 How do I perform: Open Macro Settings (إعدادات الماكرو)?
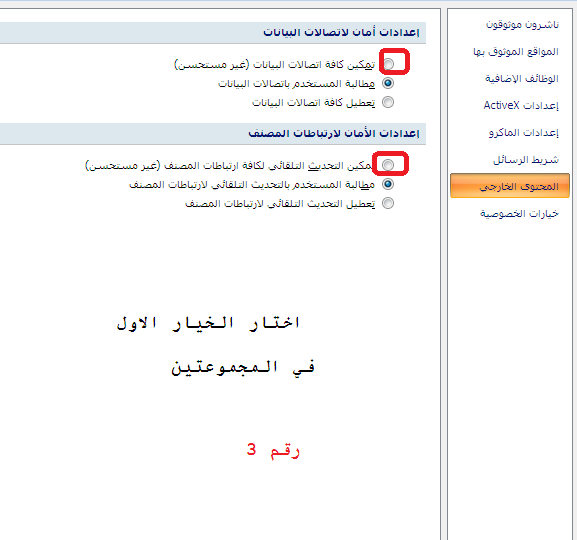pos(524,133)
